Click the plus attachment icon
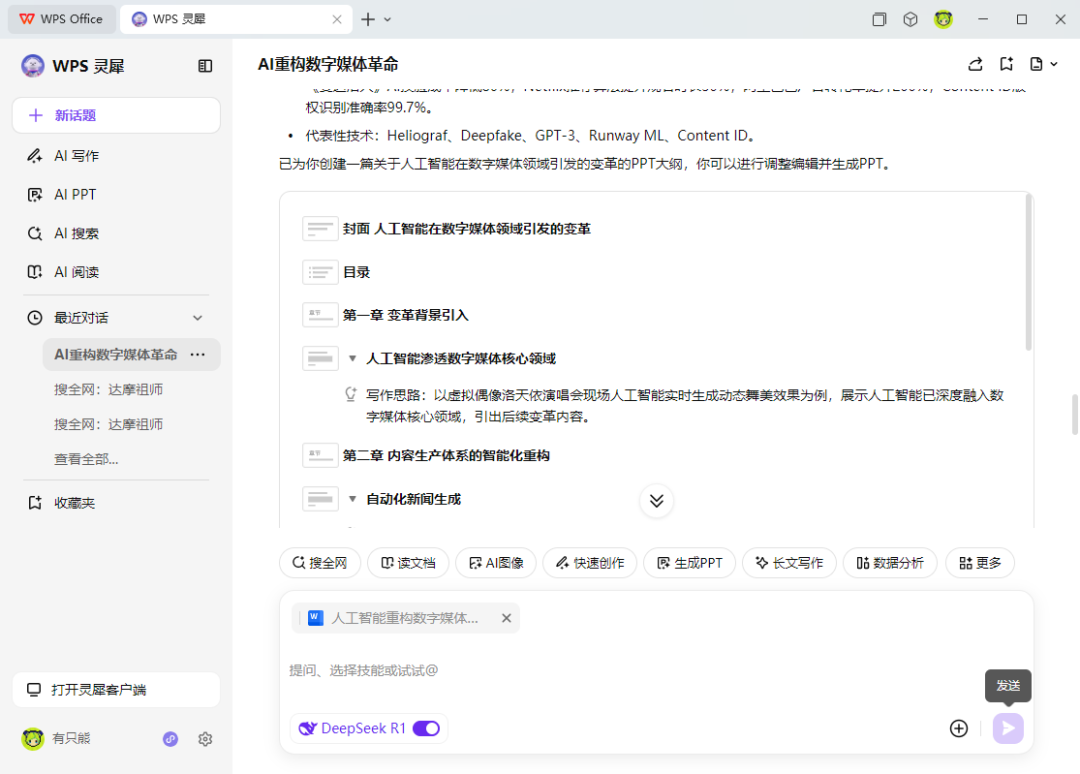 pyautogui.click(x=959, y=729)
